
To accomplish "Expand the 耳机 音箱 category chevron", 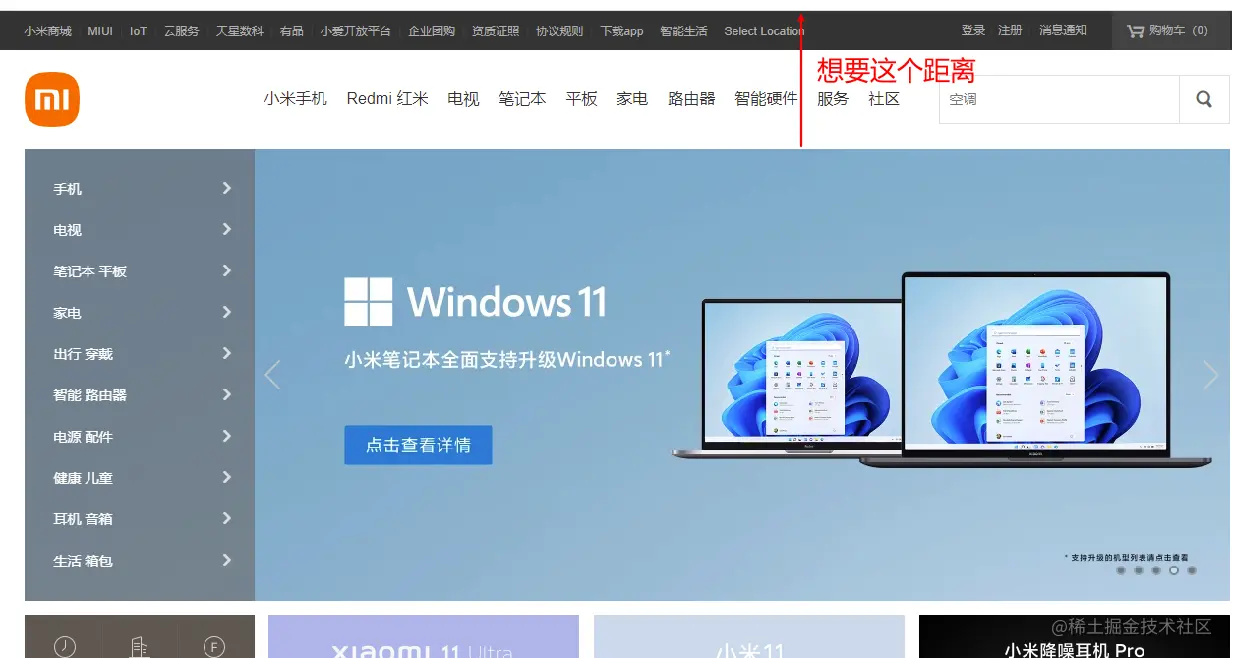I will (x=227, y=518).
